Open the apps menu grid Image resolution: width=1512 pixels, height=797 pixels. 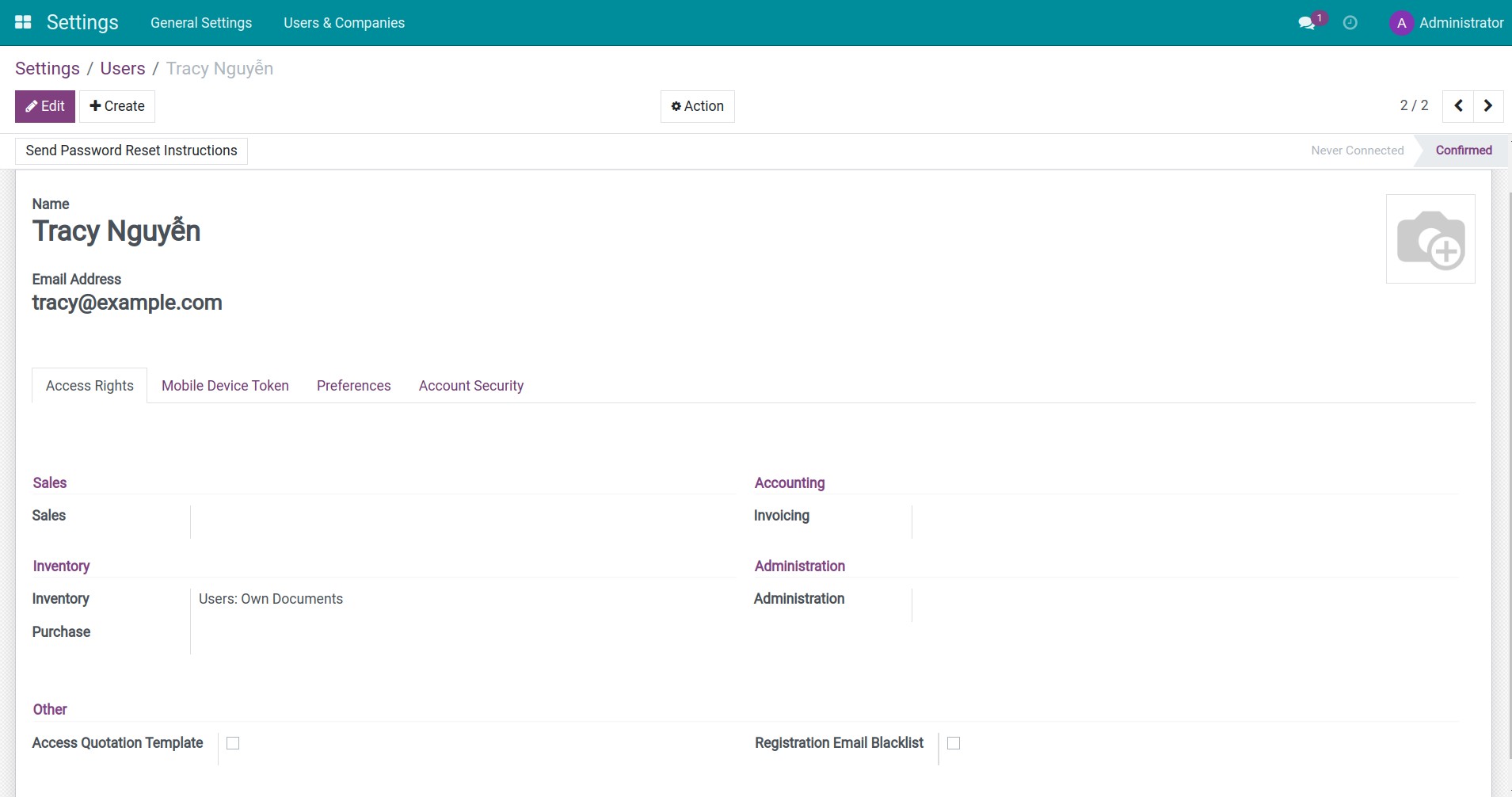point(24,22)
